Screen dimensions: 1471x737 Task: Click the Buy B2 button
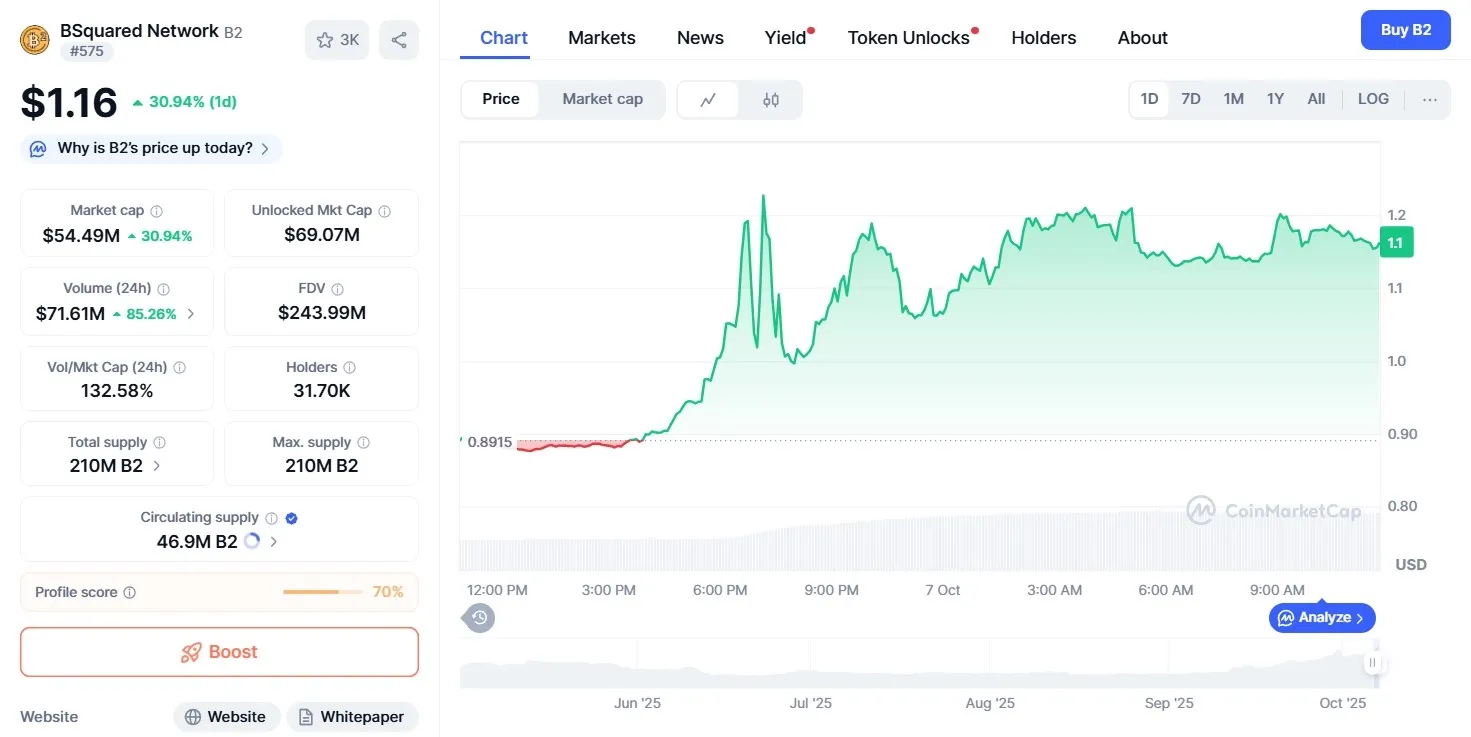[x=1405, y=30]
